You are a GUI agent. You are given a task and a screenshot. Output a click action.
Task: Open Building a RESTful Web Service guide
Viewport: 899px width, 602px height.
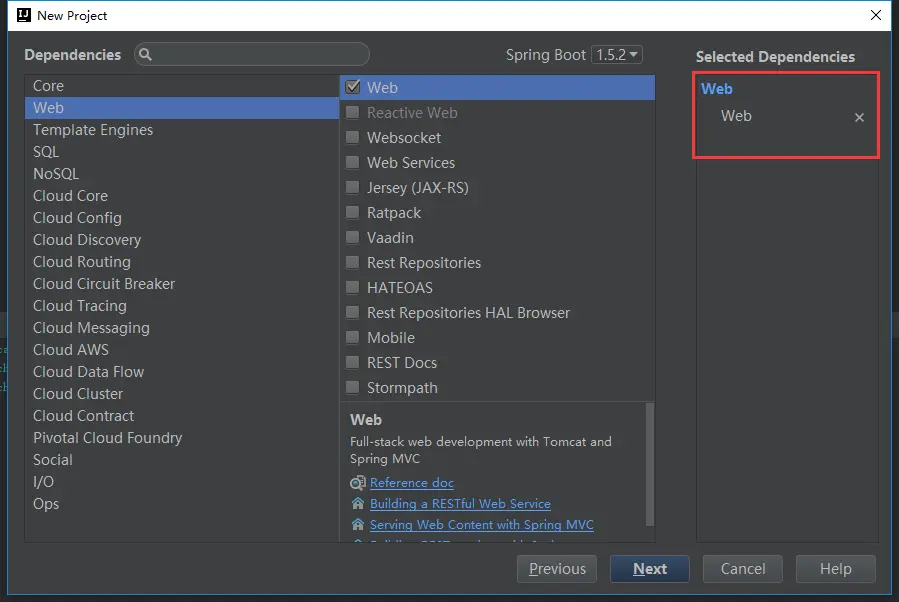coord(460,503)
